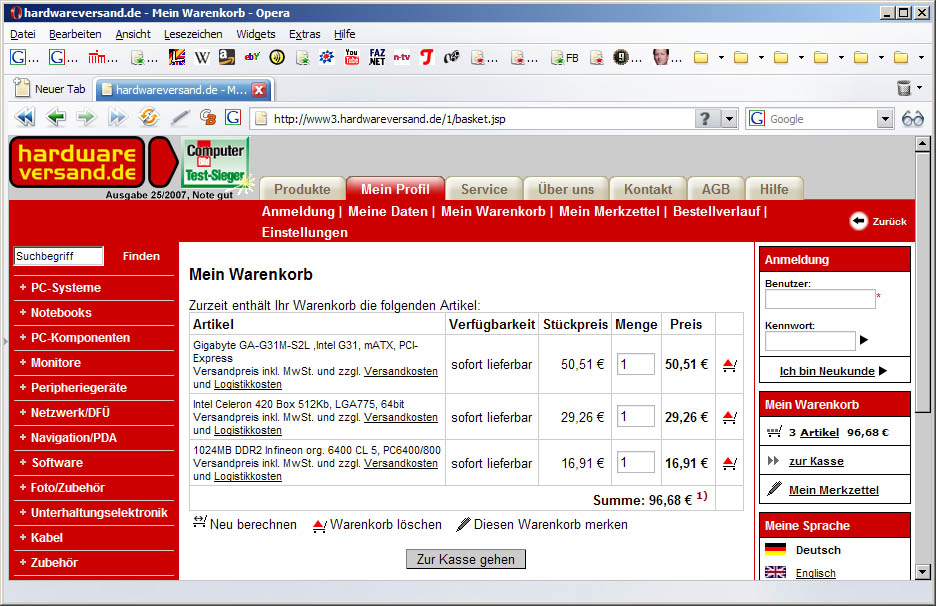Screen dimensions: 936x606
Task: Open the n-tv bookmark icon
Action: [402, 57]
